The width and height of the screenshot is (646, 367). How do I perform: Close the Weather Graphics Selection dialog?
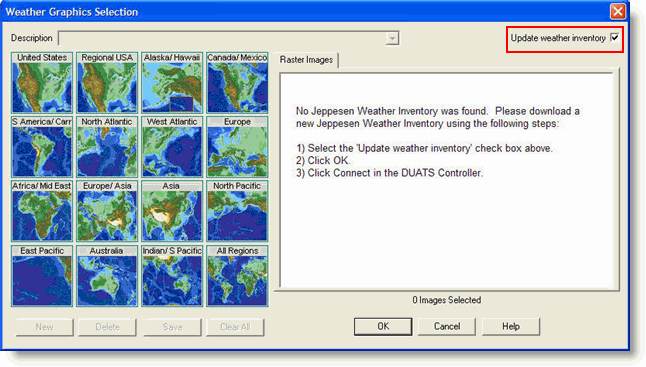(x=618, y=12)
